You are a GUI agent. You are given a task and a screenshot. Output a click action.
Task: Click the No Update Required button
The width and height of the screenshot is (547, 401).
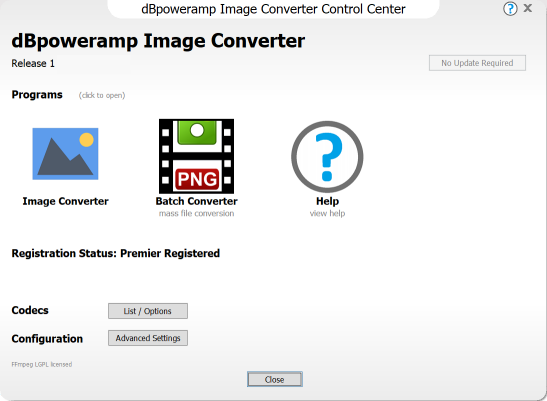[477, 63]
